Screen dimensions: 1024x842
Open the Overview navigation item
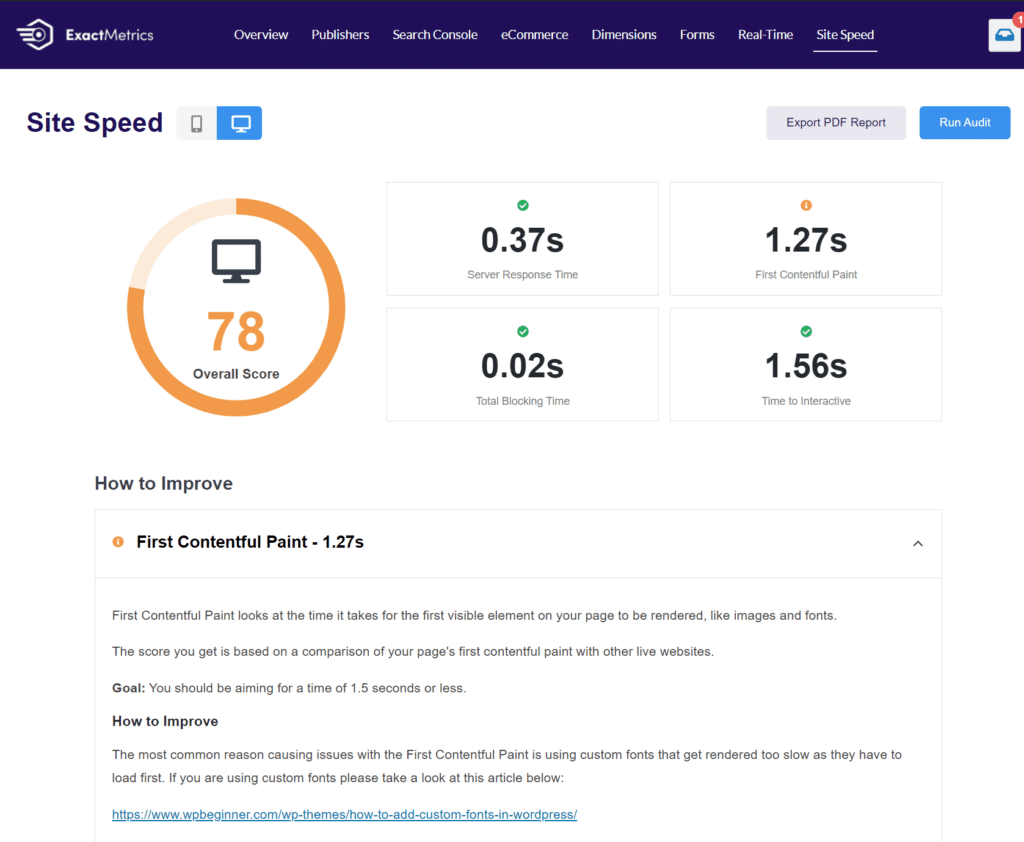coord(260,34)
